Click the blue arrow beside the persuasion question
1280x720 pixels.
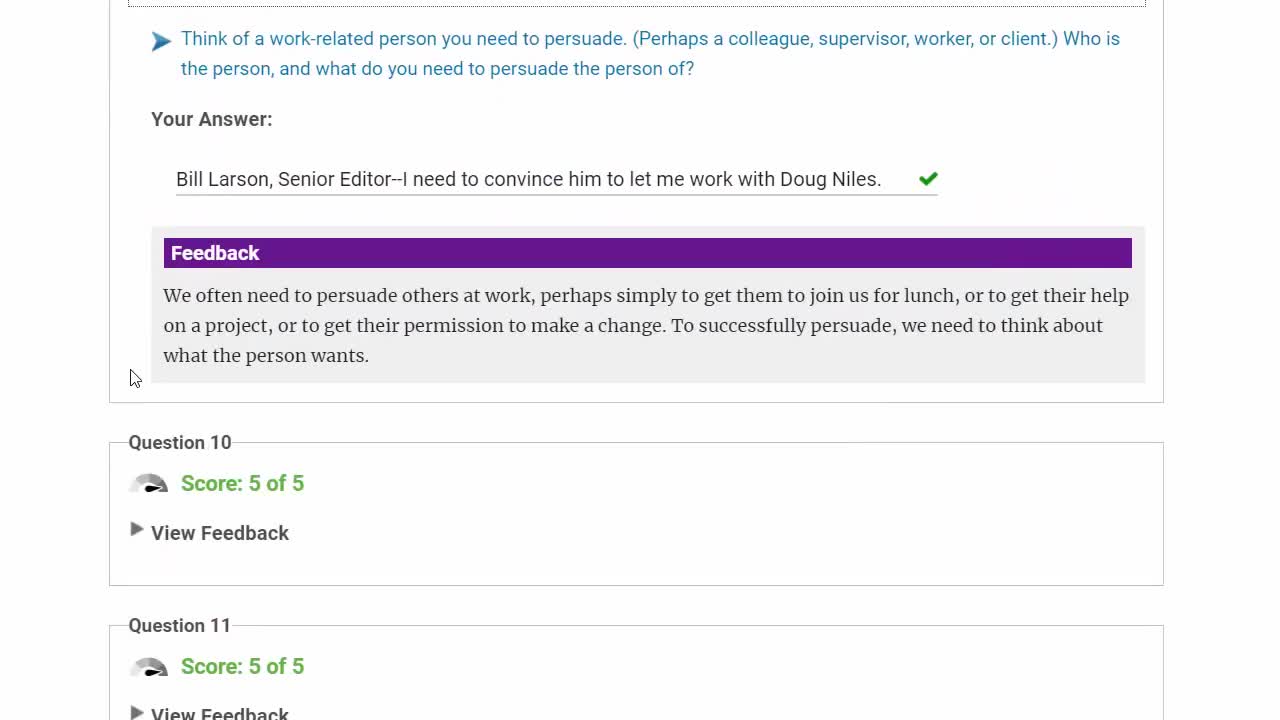tap(161, 41)
